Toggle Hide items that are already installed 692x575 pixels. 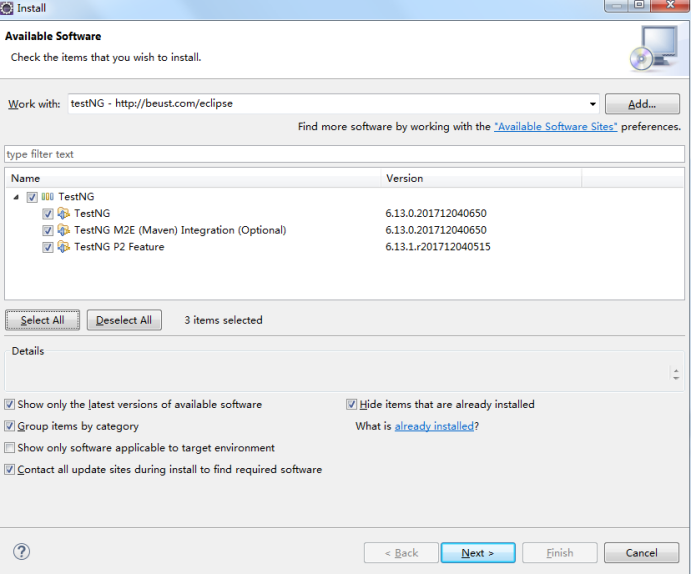click(x=352, y=405)
